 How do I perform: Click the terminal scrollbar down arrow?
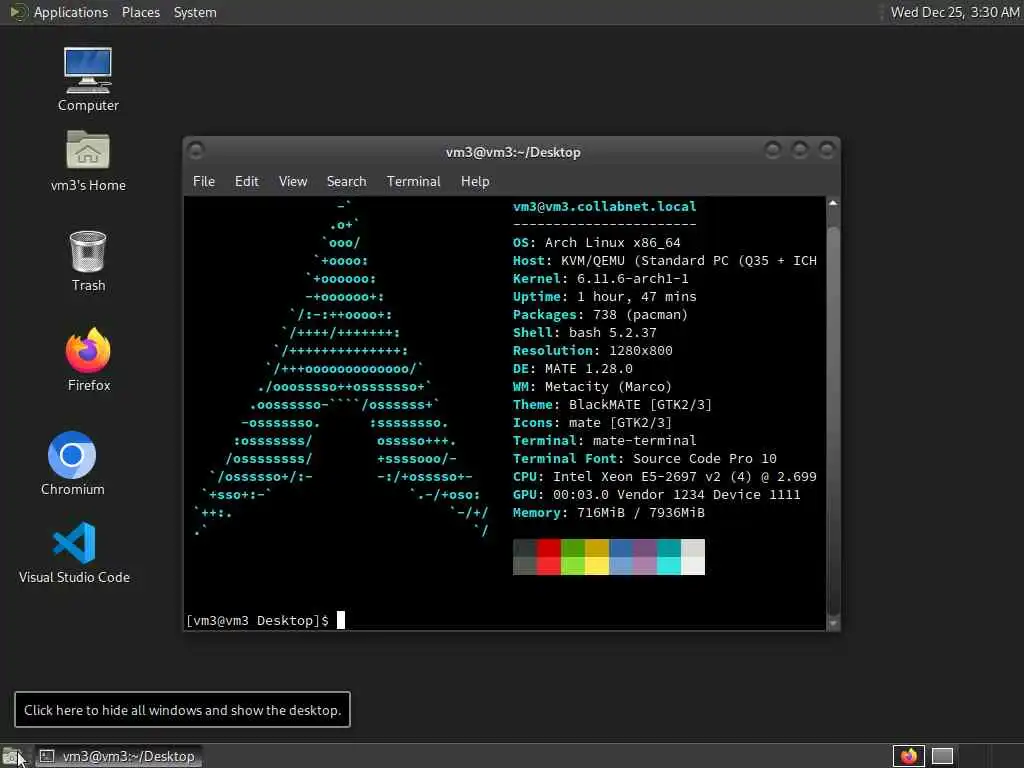833,623
